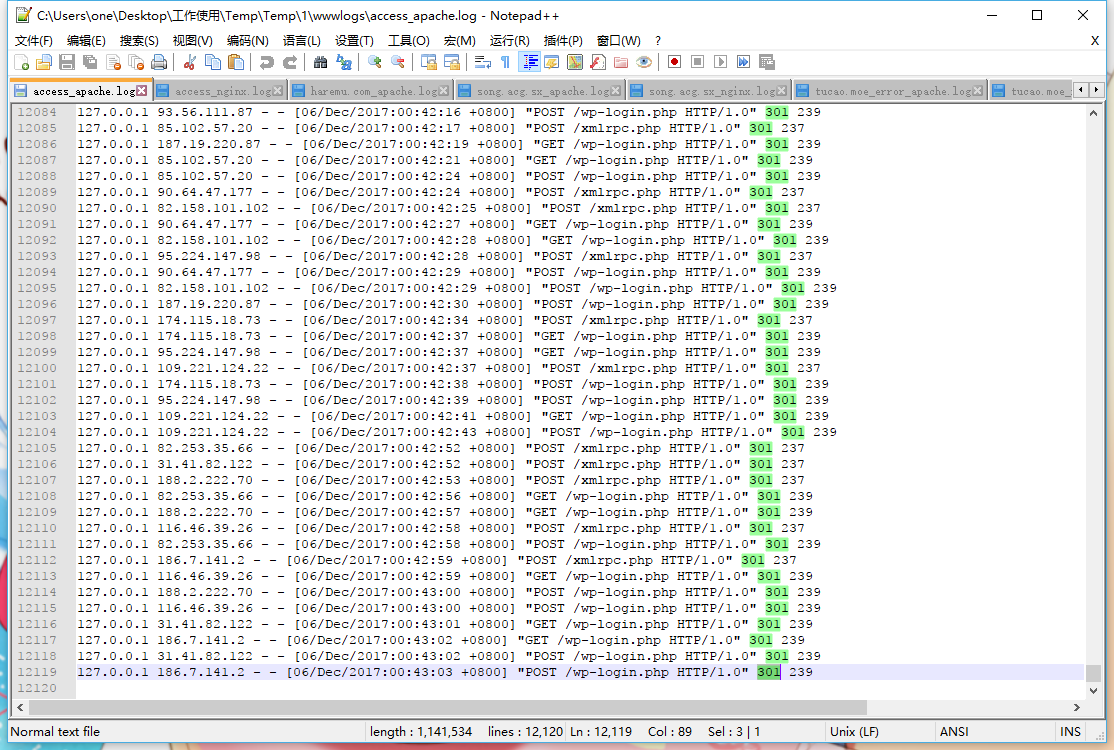Toggle Show all characters pilcrow icon
This screenshot has width=1114, height=750.
pyautogui.click(x=505, y=62)
